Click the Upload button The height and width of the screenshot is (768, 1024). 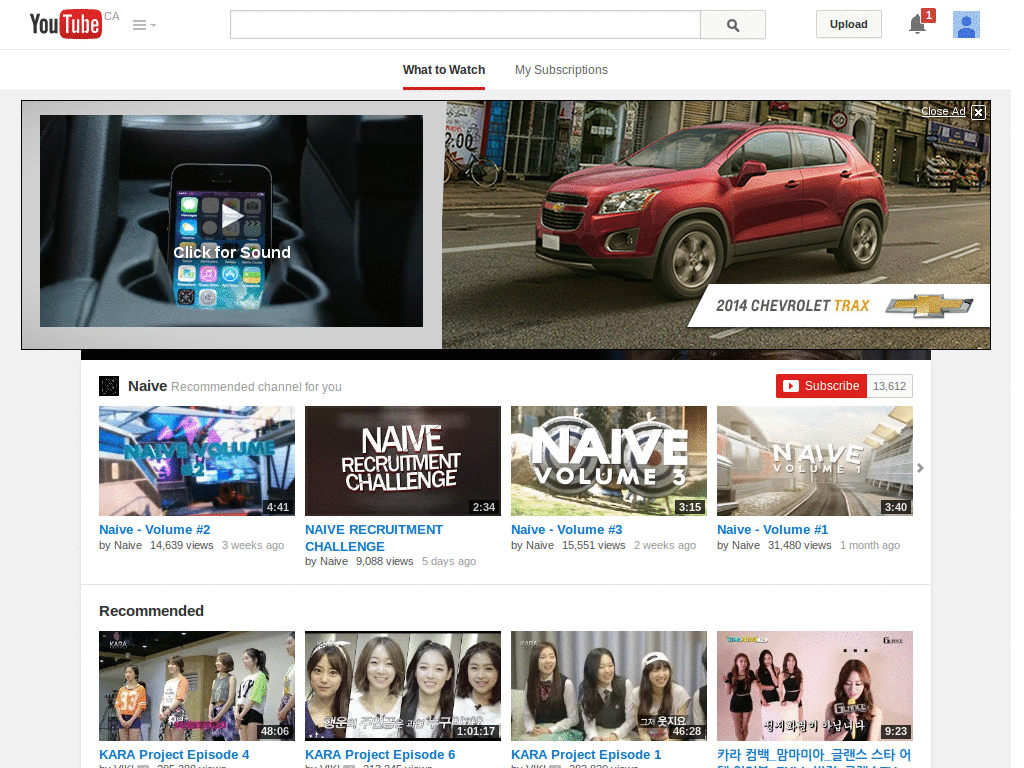pyautogui.click(x=848, y=24)
